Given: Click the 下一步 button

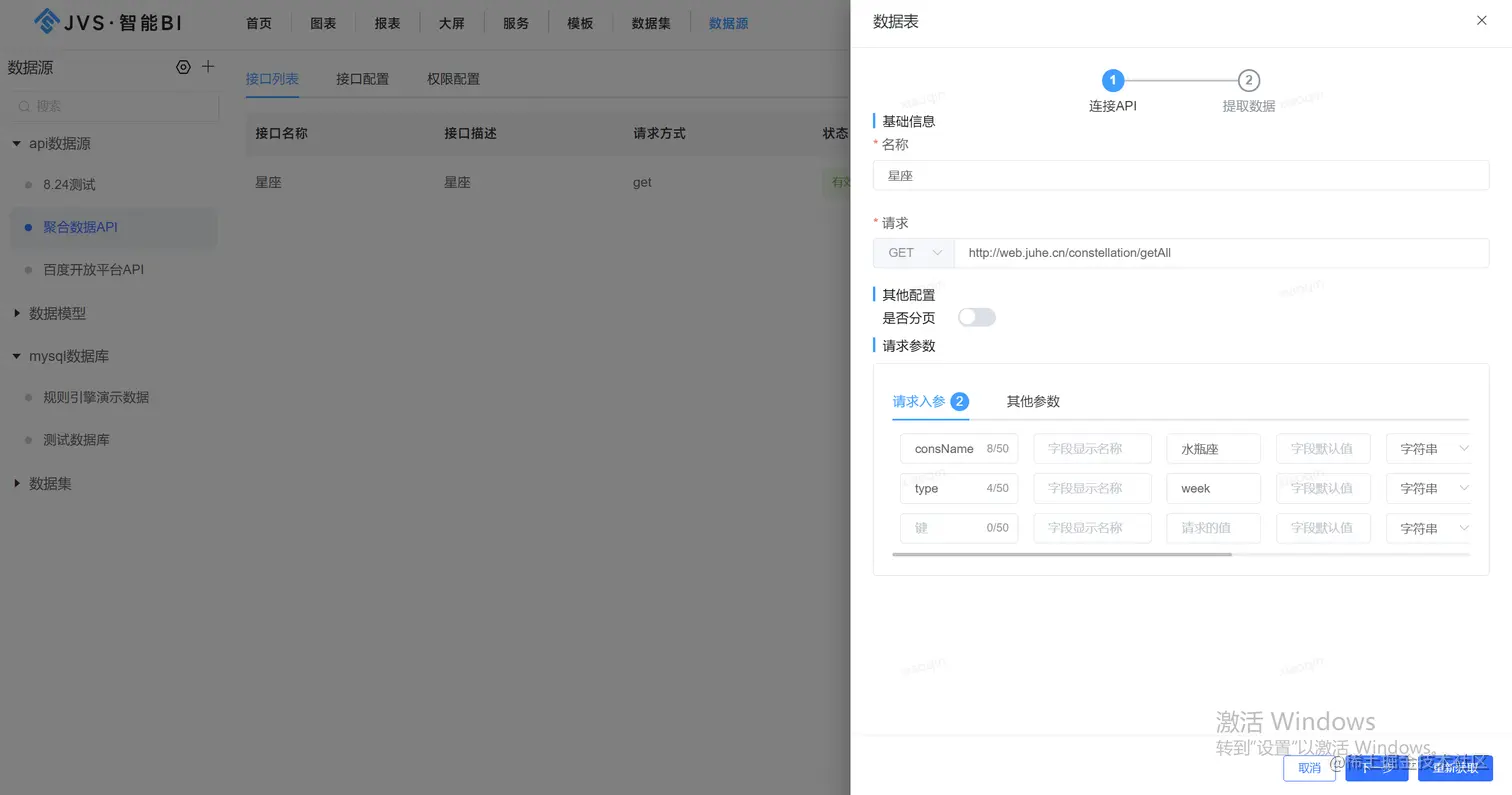Looking at the screenshot, I should [1377, 768].
